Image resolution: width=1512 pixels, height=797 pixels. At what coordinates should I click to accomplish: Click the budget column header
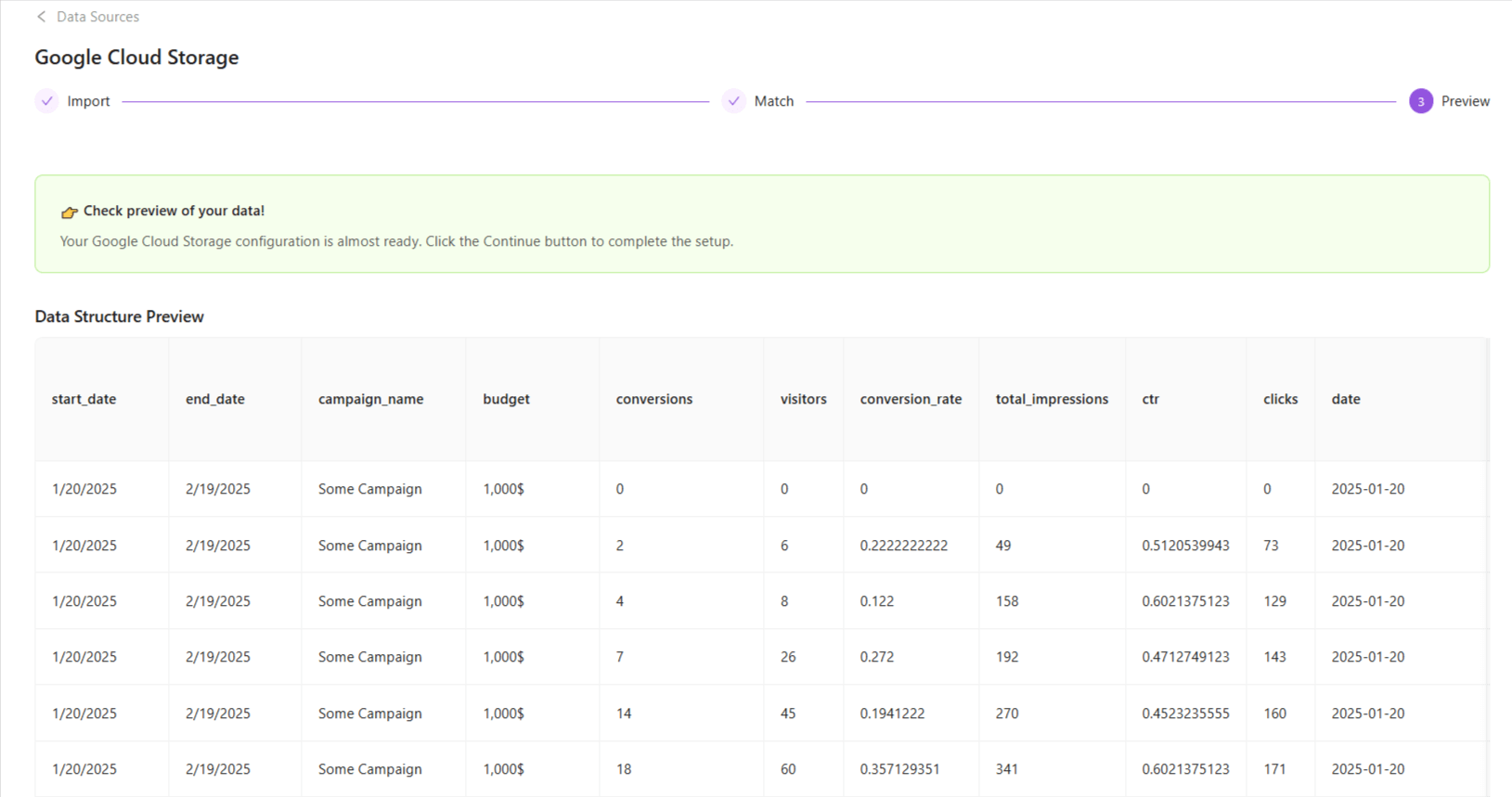506,399
